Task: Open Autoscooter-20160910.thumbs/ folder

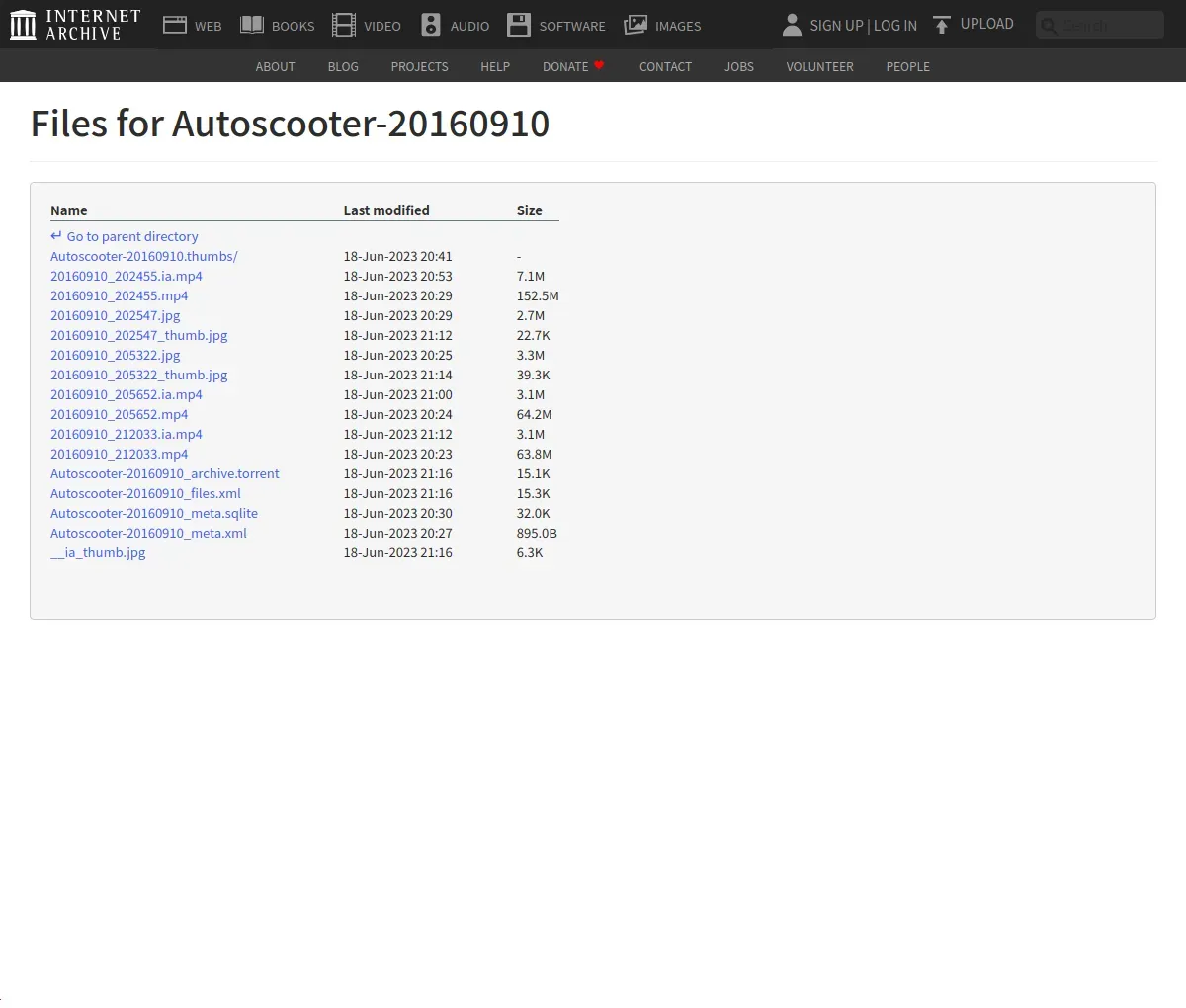Action: click(144, 256)
